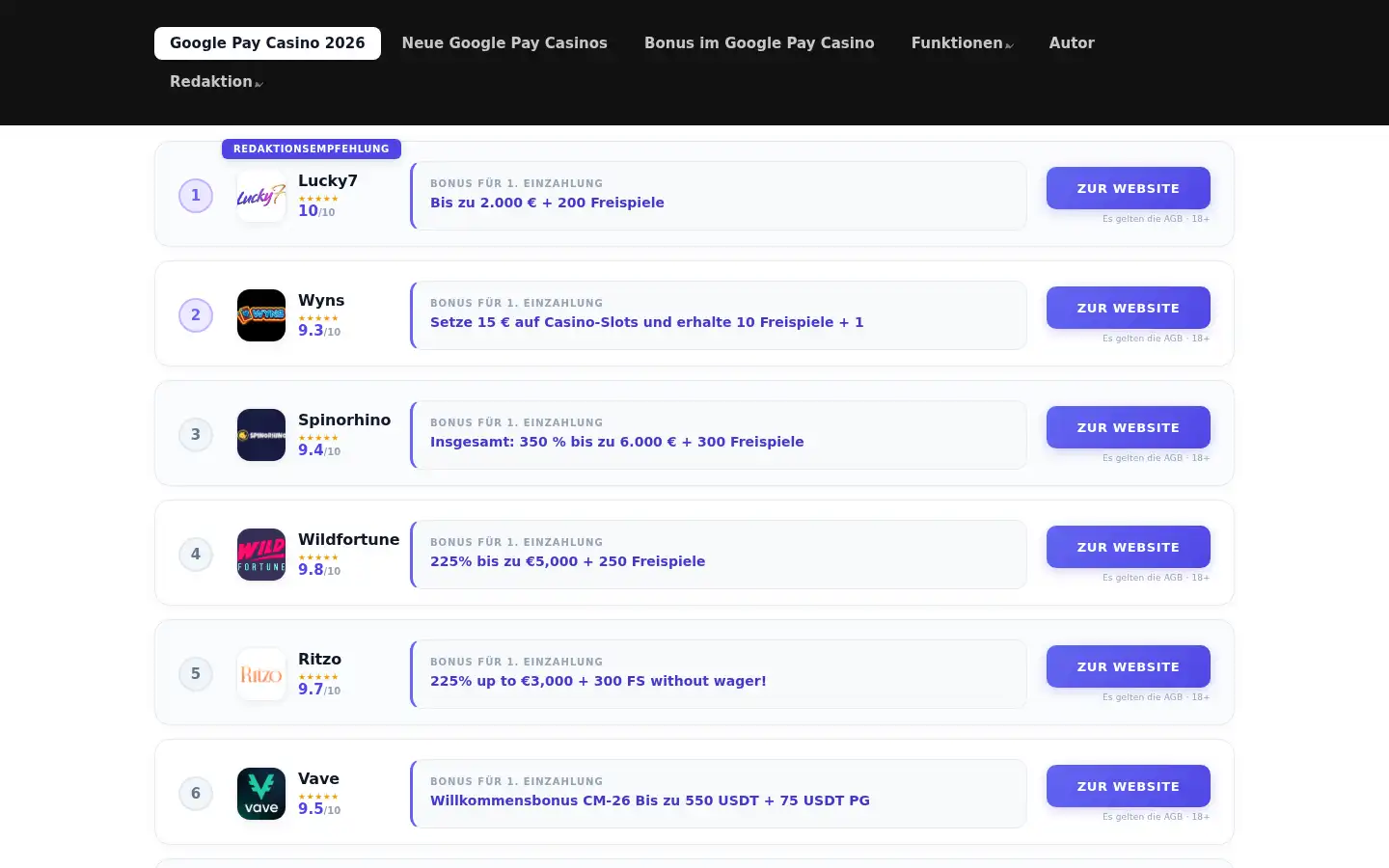Click the 10/10 score for Lucky7
Screen dimensions: 1389x868
316,210
